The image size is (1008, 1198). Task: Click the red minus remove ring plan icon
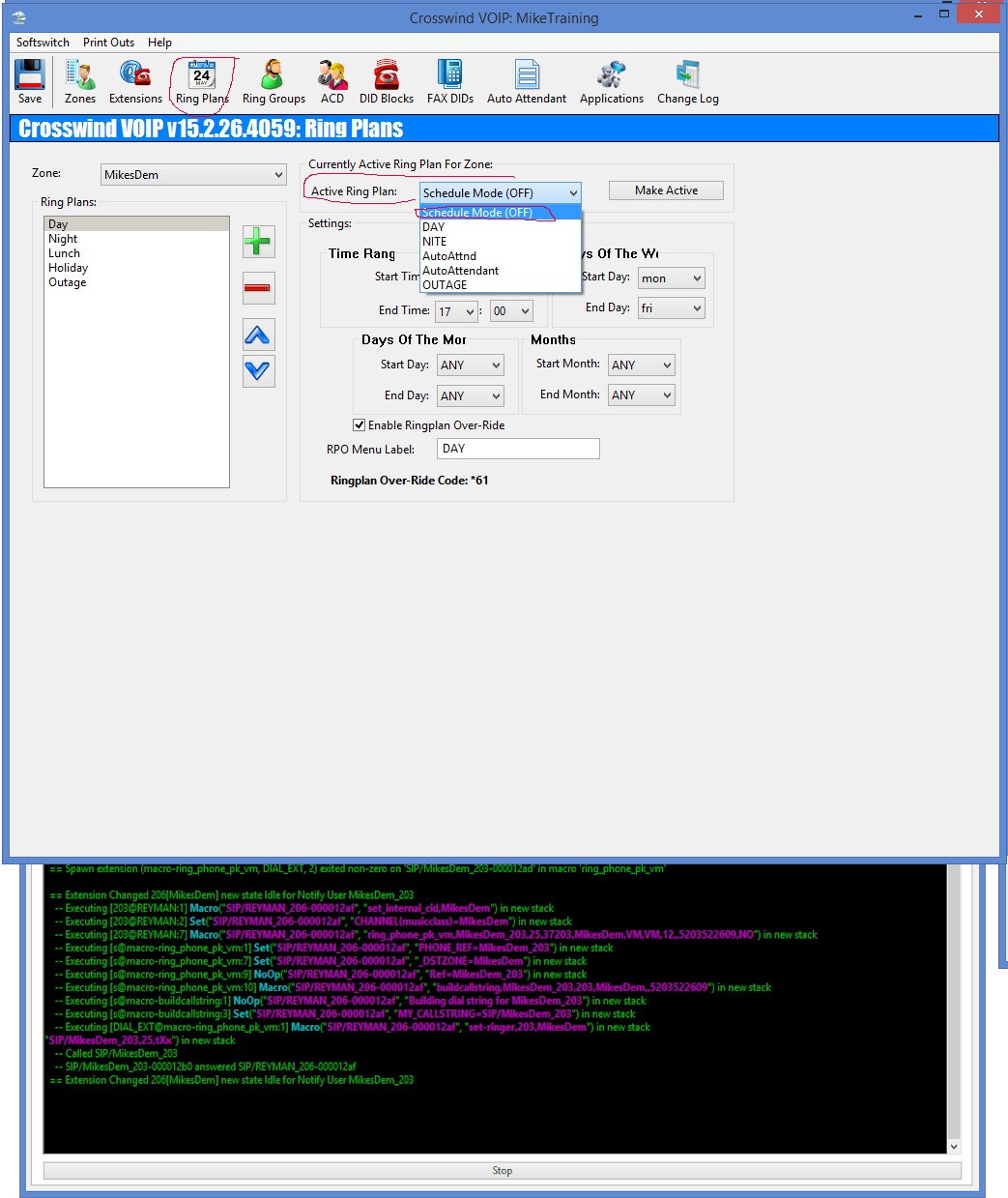(258, 288)
